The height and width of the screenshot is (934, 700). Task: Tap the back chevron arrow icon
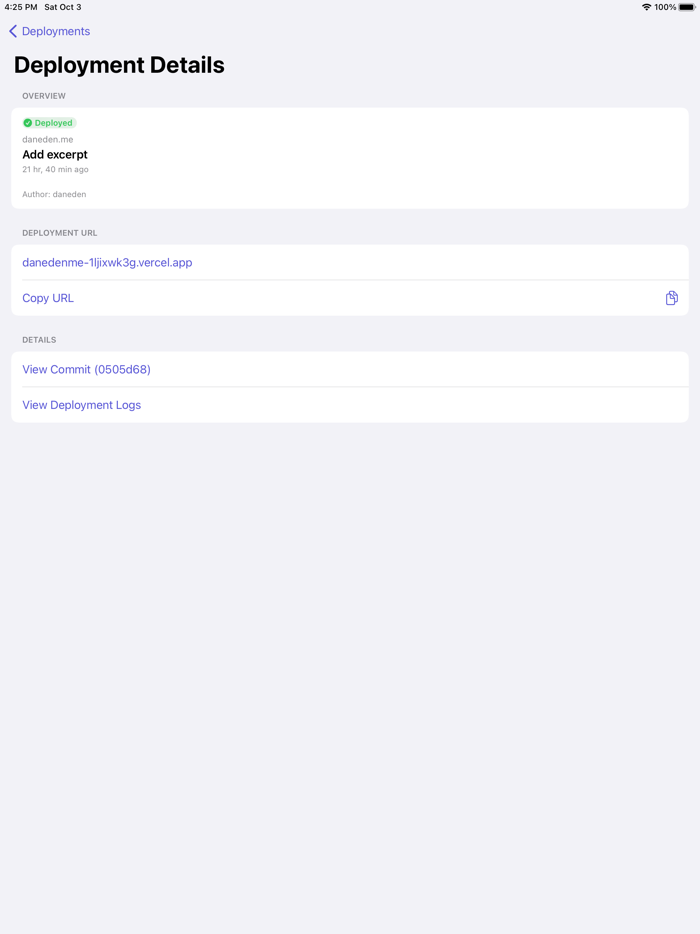tap(13, 31)
